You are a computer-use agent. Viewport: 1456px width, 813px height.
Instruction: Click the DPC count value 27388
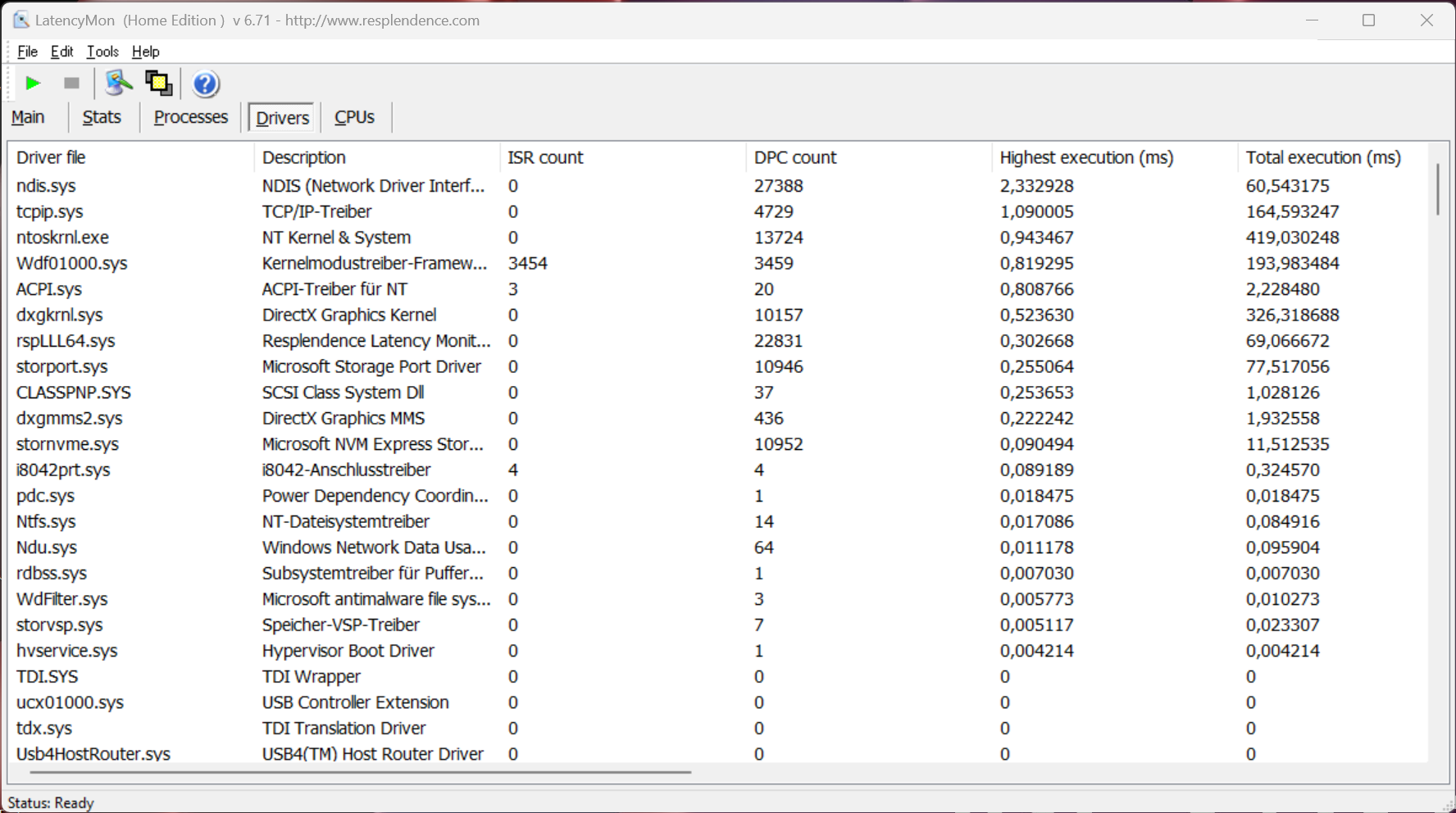[x=779, y=186]
